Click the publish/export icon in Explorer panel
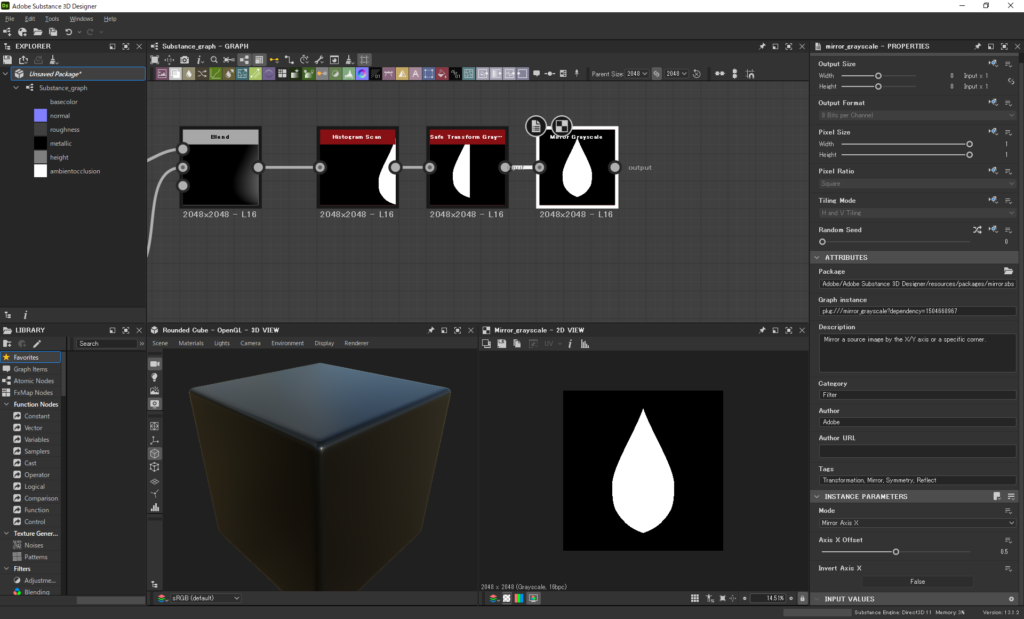1024x619 pixels. (x=24, y=59)
